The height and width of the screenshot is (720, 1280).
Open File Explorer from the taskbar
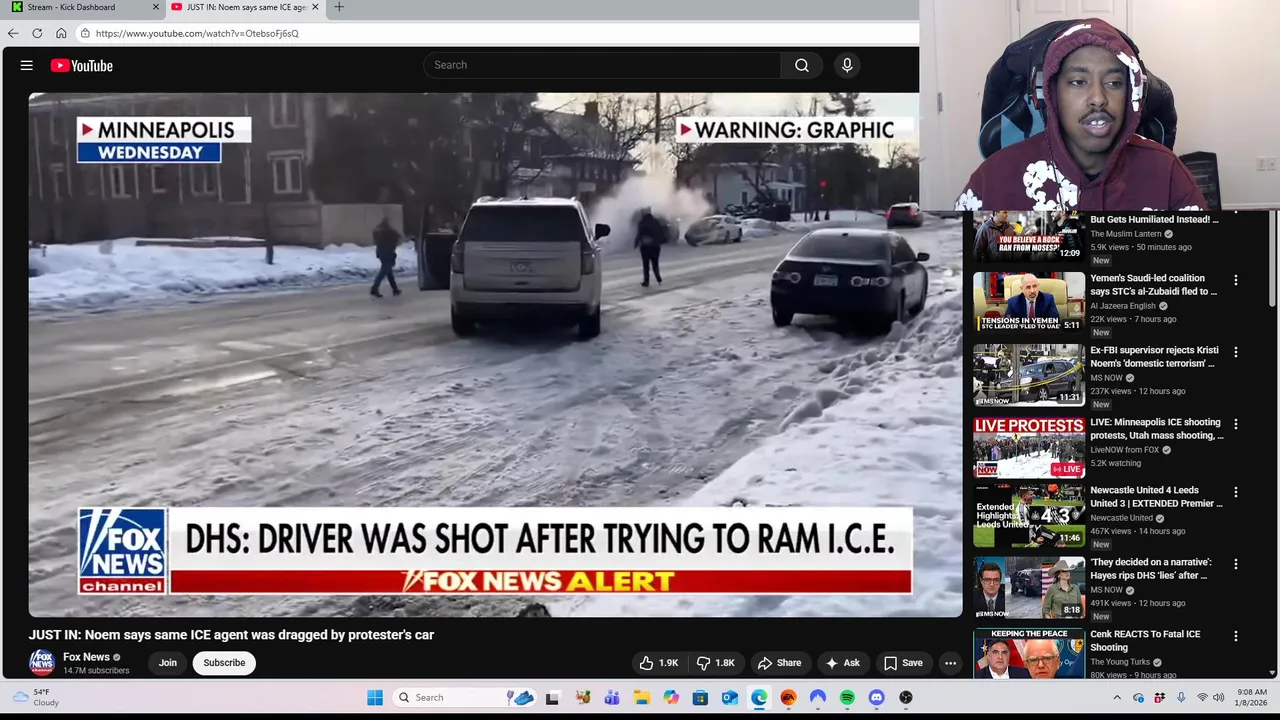click(x=641, y=698)
